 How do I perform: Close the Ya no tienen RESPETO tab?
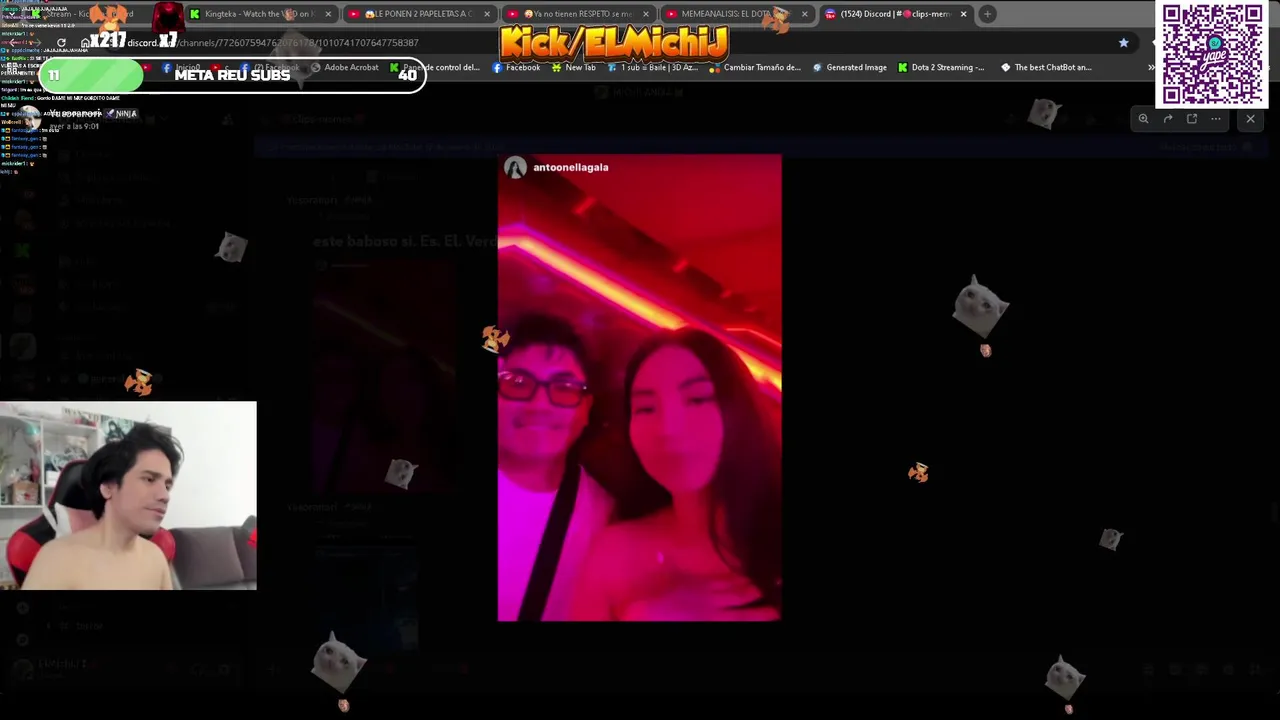coord(646,14)
